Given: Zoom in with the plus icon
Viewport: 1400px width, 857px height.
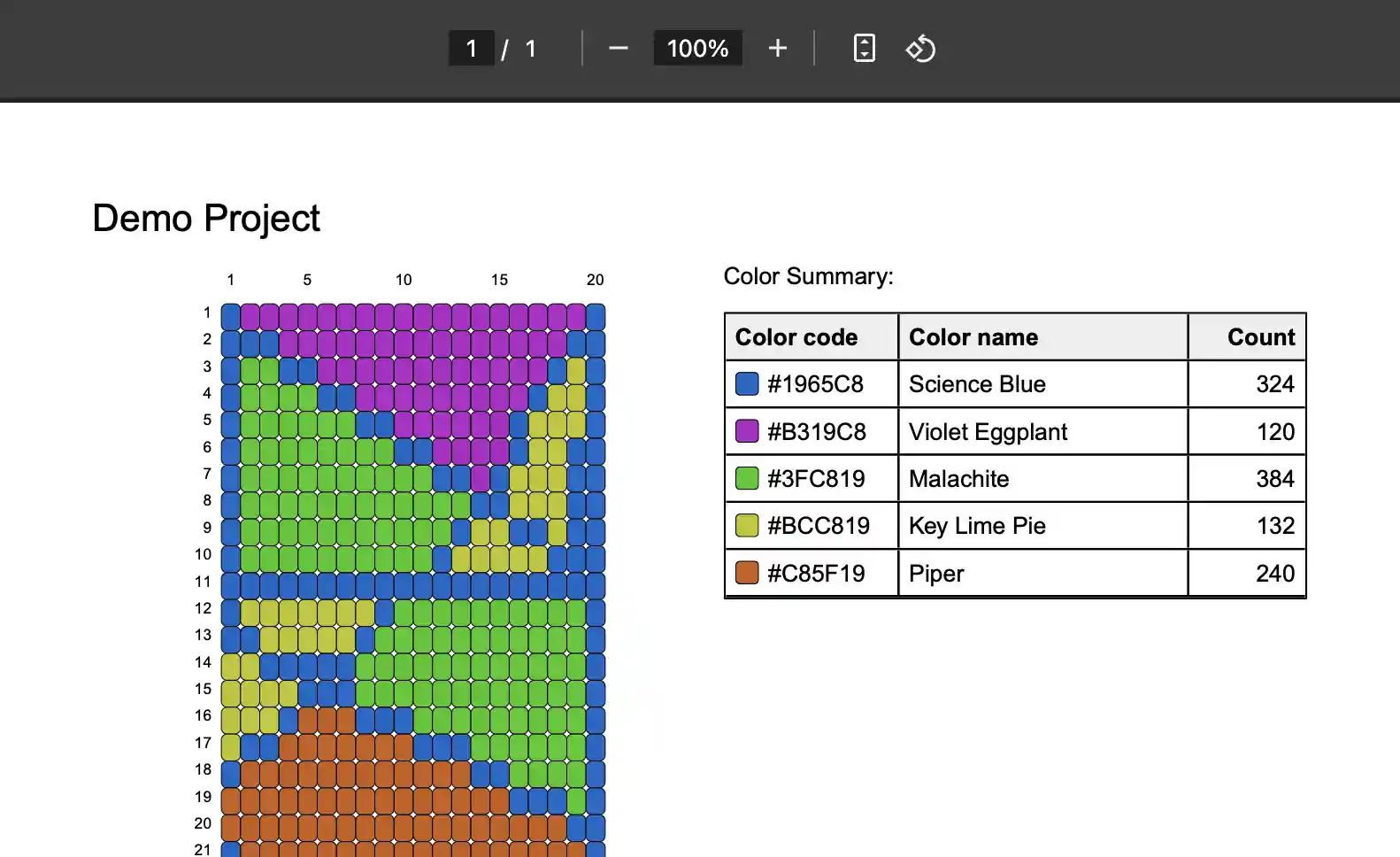Looking at the screenshot, I should 777,48.
